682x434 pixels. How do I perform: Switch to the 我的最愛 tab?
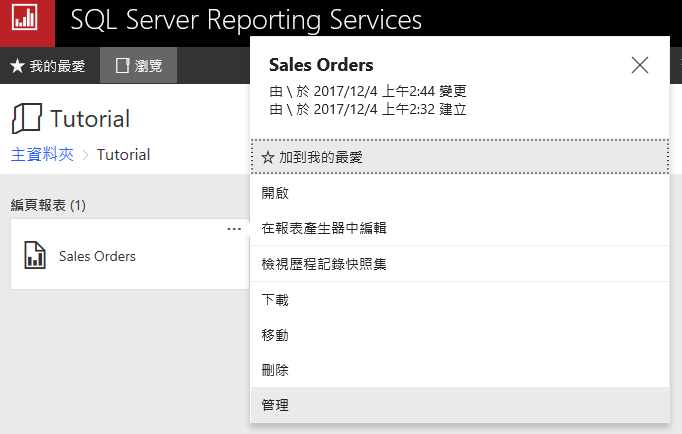48,66
